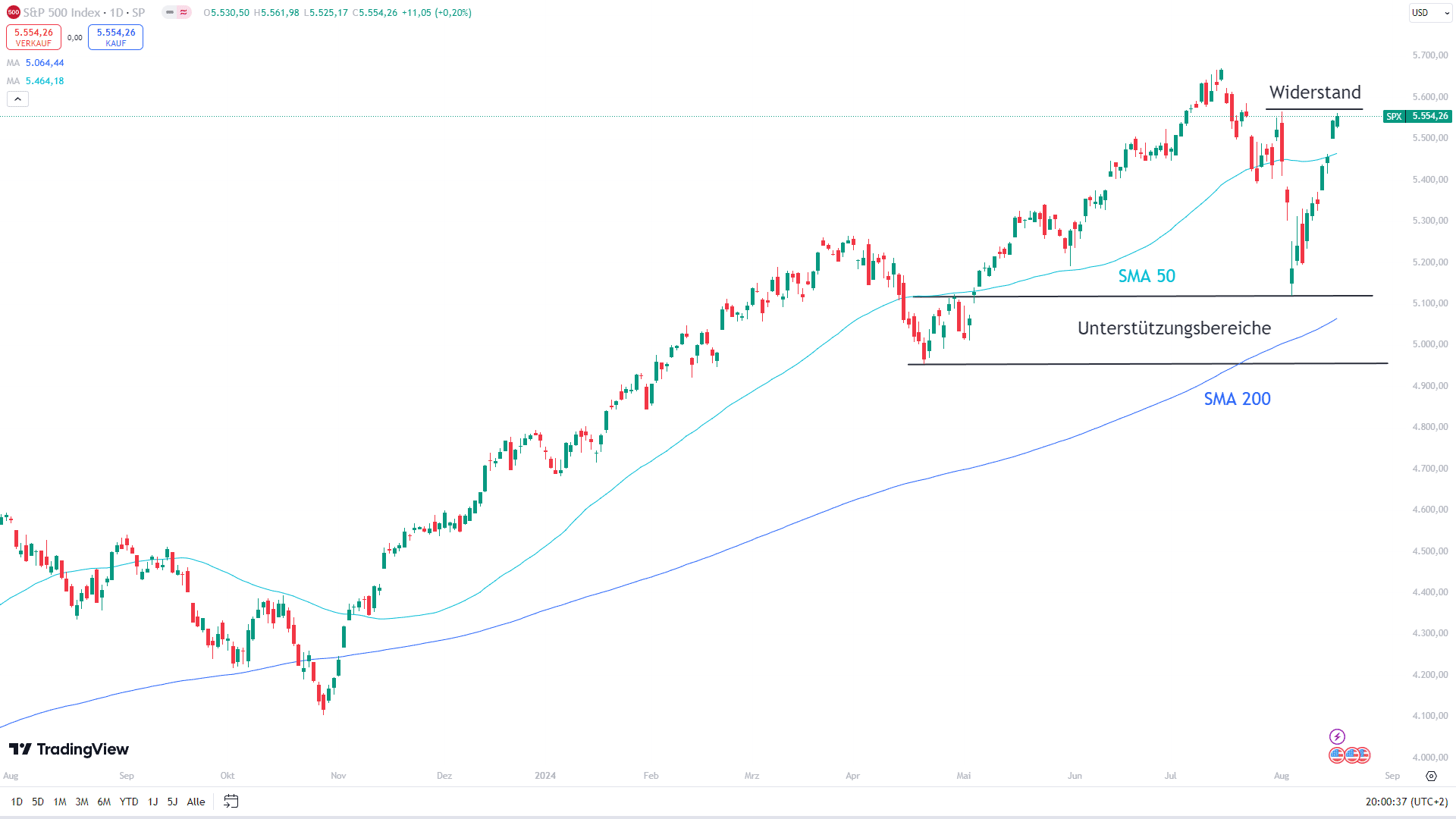Open chart settings hexagon gear icon
Viewport: 1456px width, 819px height.
1431,776
